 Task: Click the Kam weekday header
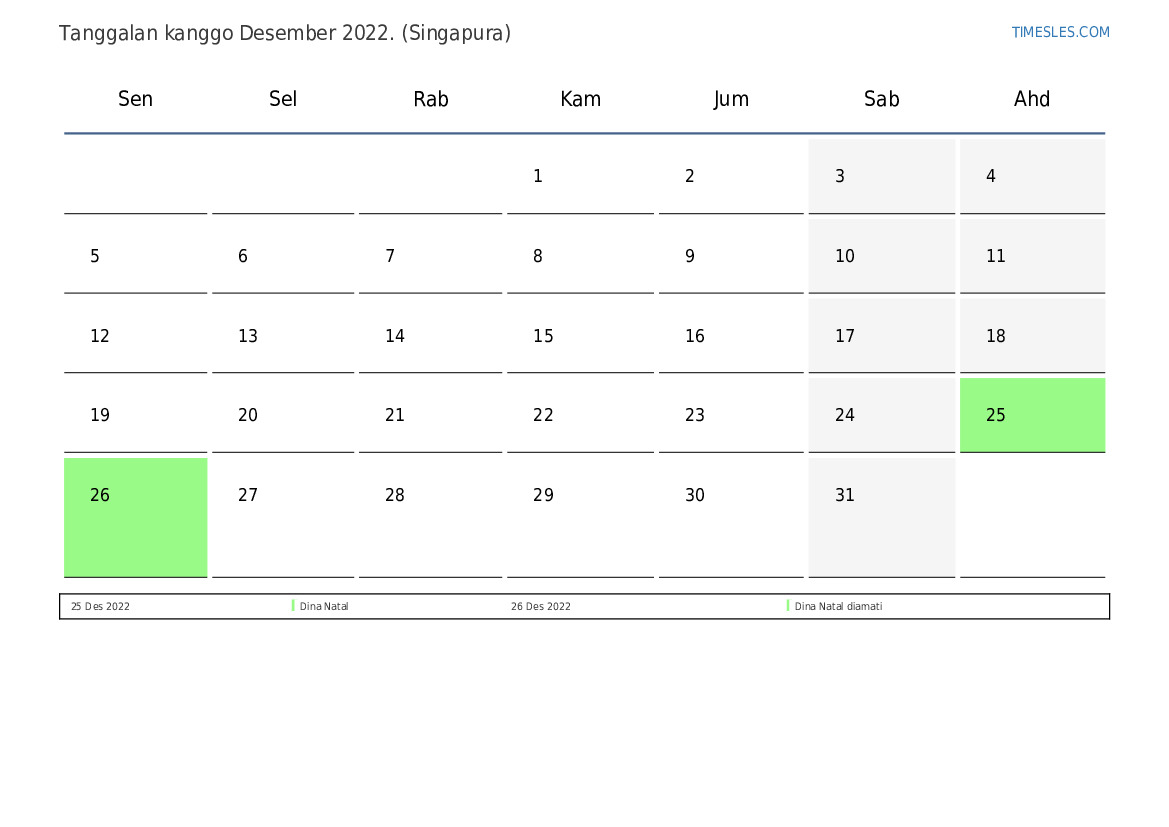[x=580, y=99]
